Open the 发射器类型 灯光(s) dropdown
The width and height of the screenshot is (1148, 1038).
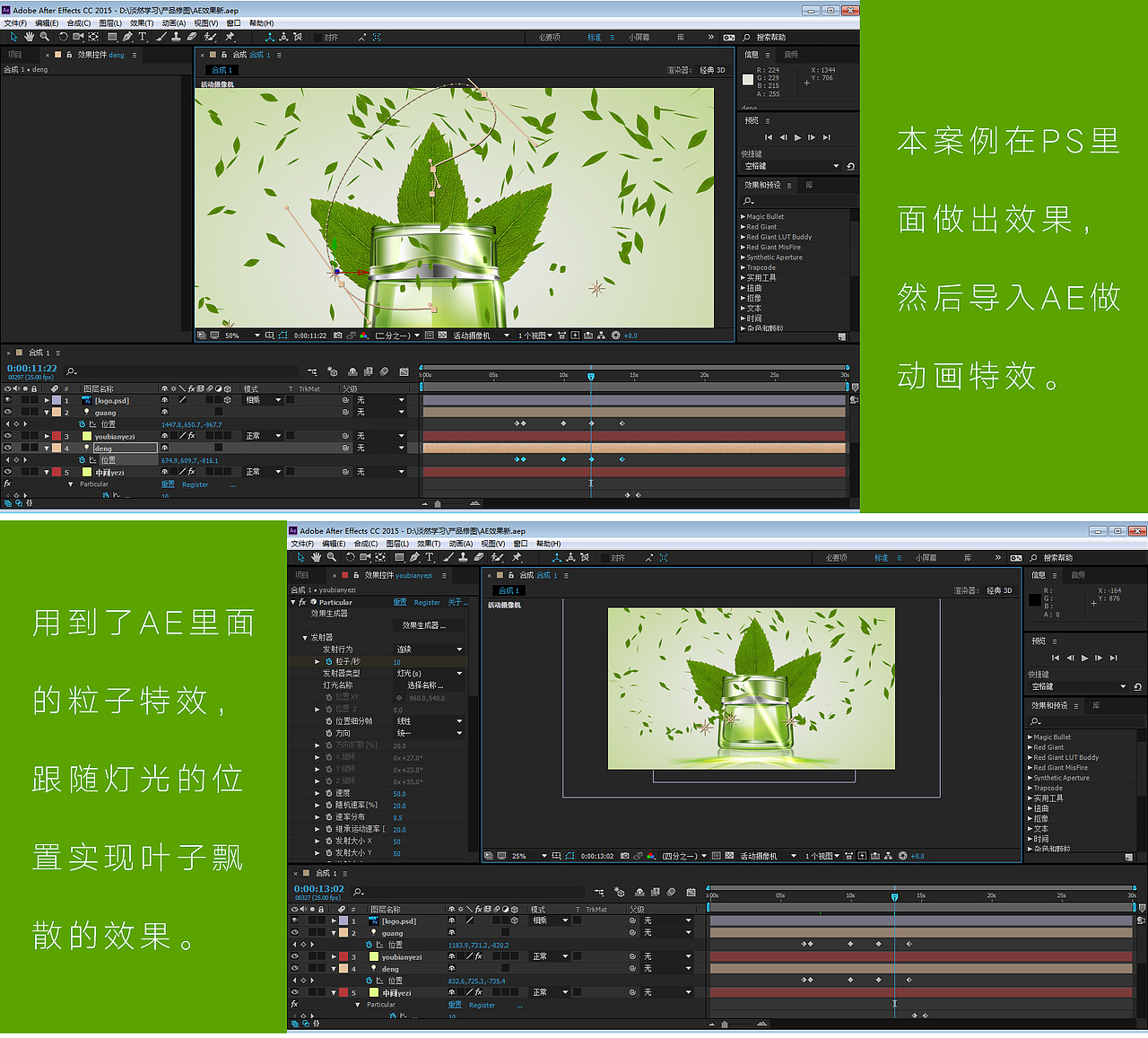point(429,673)
